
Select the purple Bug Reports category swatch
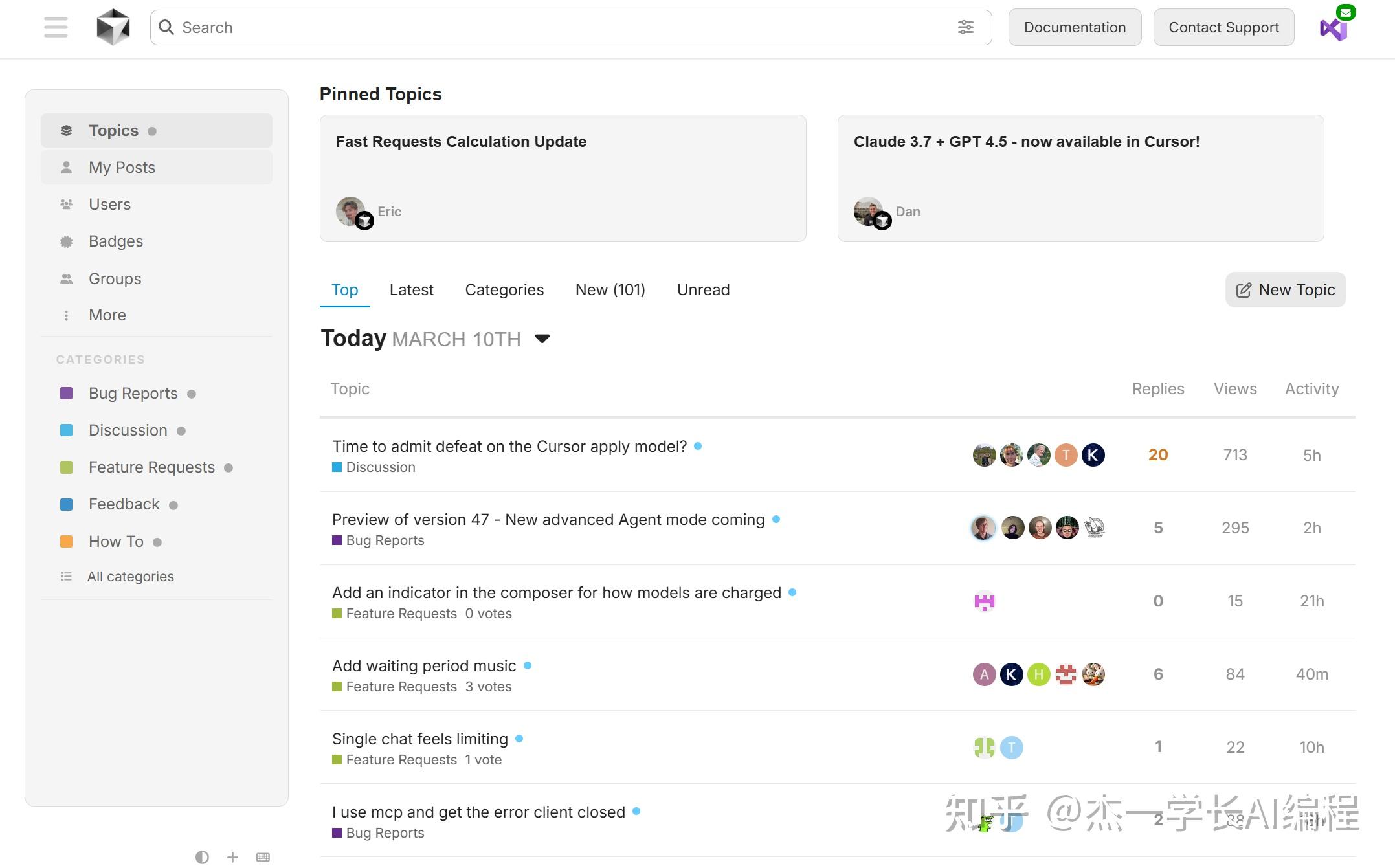(x=66, y=394)
